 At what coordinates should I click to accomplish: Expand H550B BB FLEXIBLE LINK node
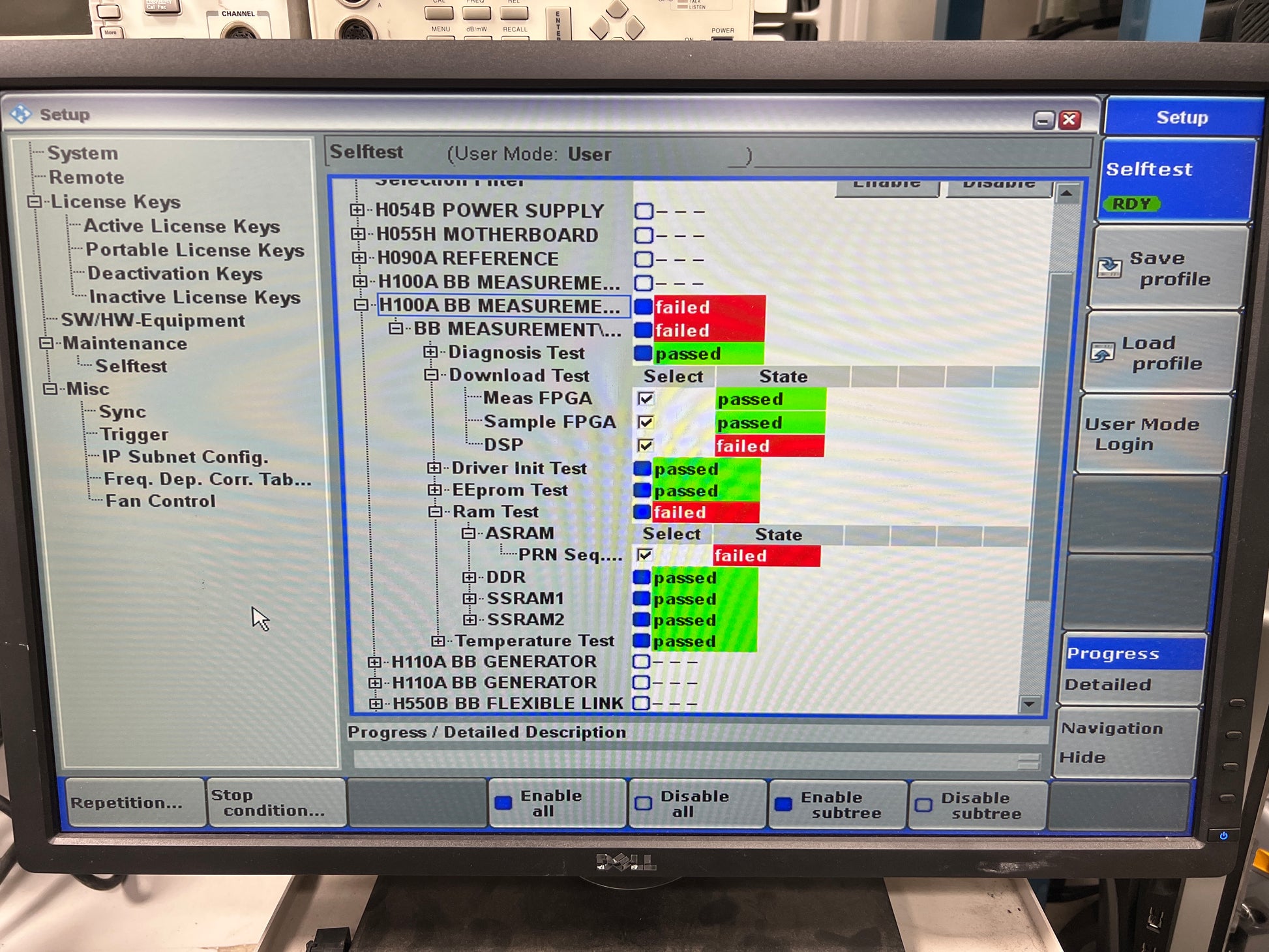pos(375,704)
